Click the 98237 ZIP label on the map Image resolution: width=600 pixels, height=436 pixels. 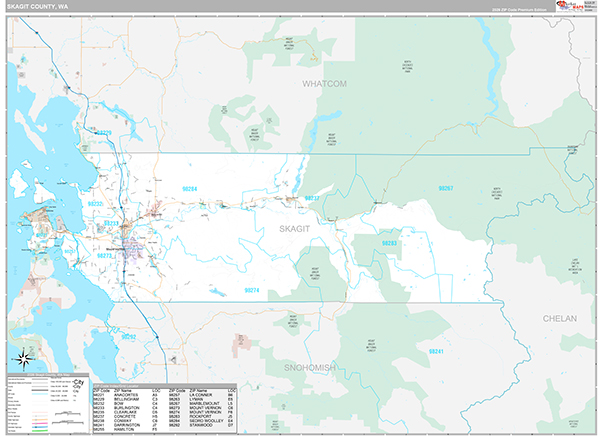[312, 198]
